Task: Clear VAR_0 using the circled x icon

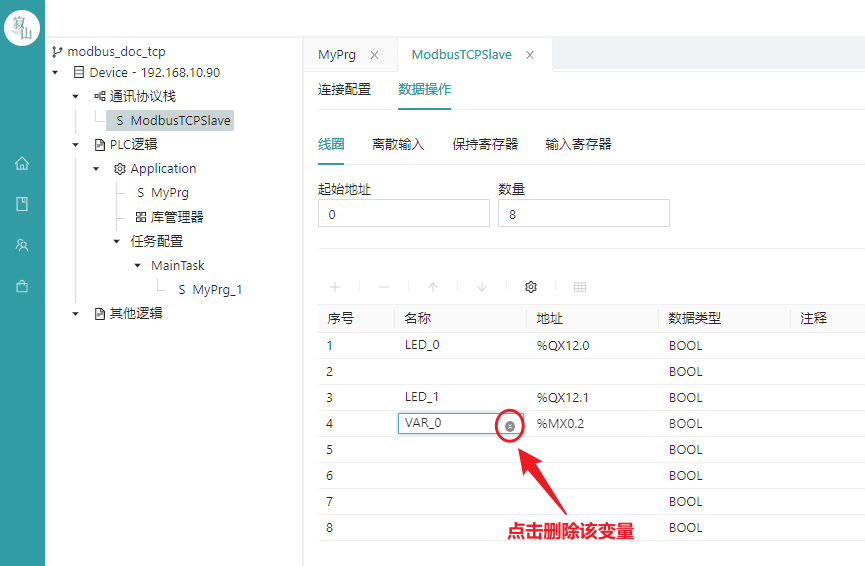Action: point(510,426)
